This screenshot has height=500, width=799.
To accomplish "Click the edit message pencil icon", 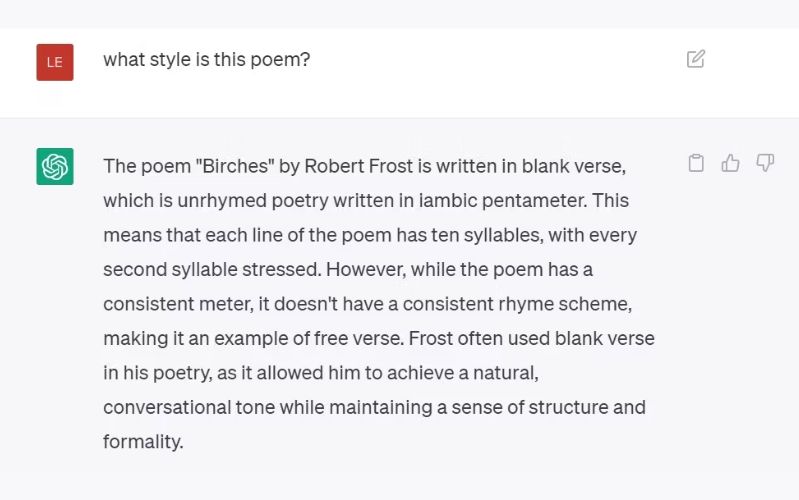I will [x=696, y=59].
